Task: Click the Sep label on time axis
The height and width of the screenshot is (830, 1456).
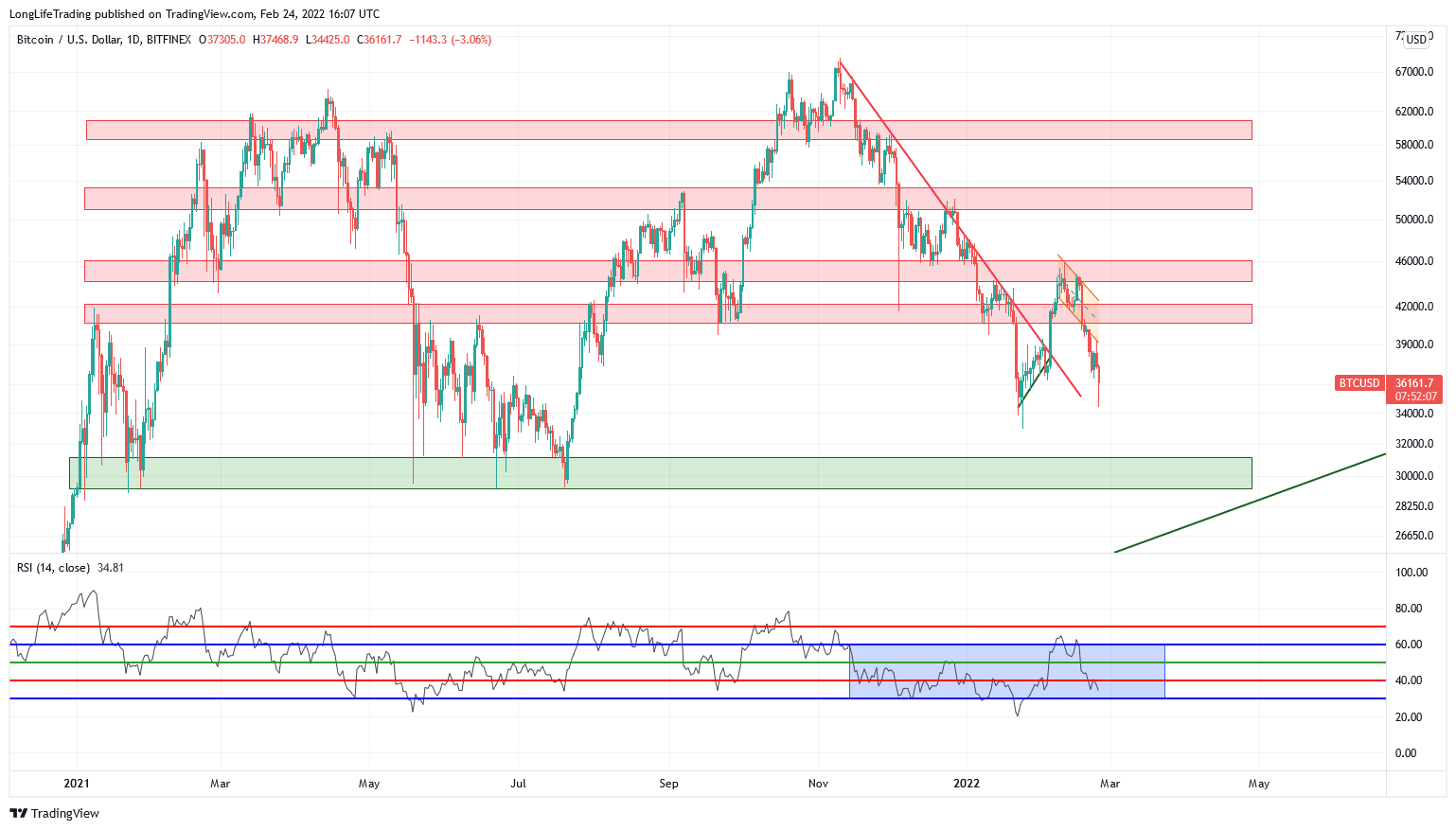Action: [x=669, y=784]
